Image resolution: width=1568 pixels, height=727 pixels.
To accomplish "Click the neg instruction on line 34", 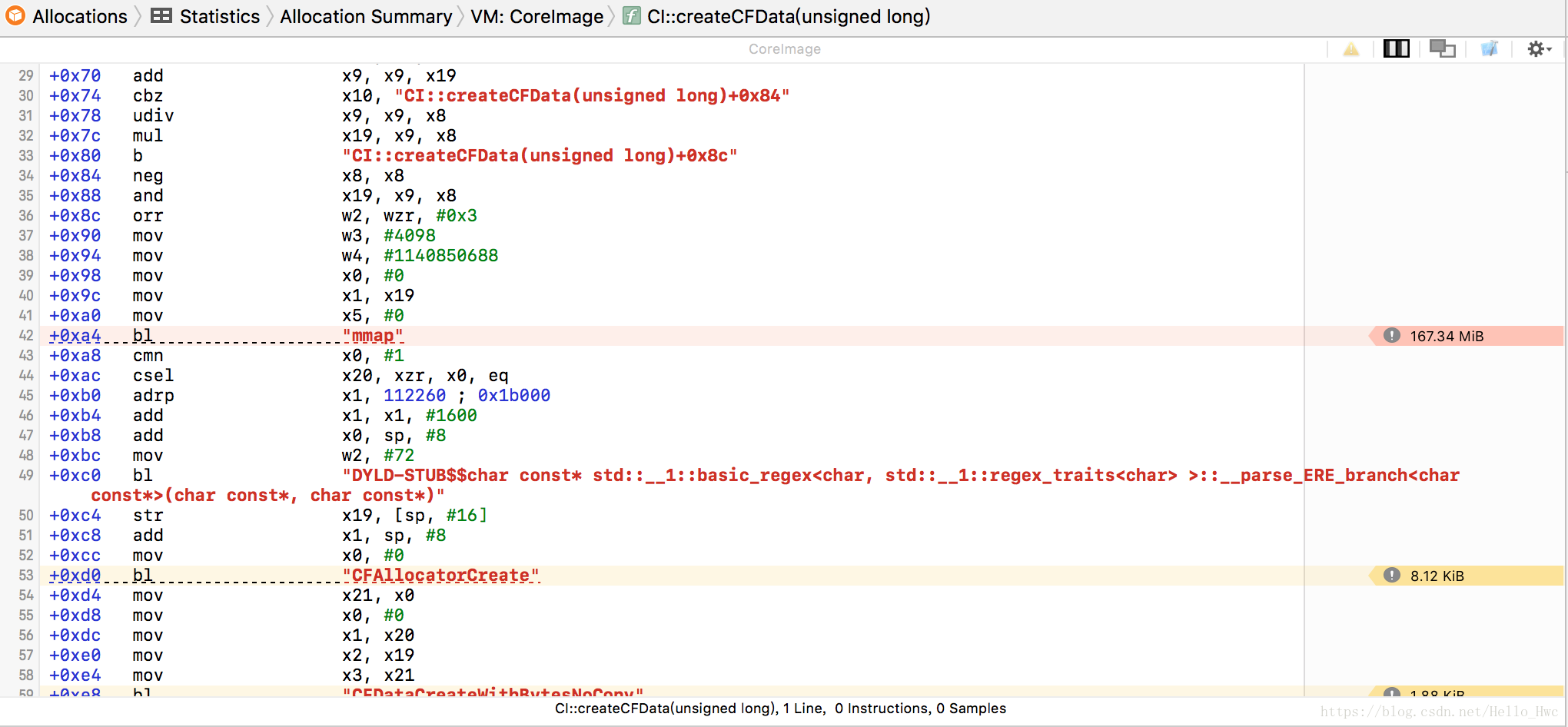I will point(148,176).
